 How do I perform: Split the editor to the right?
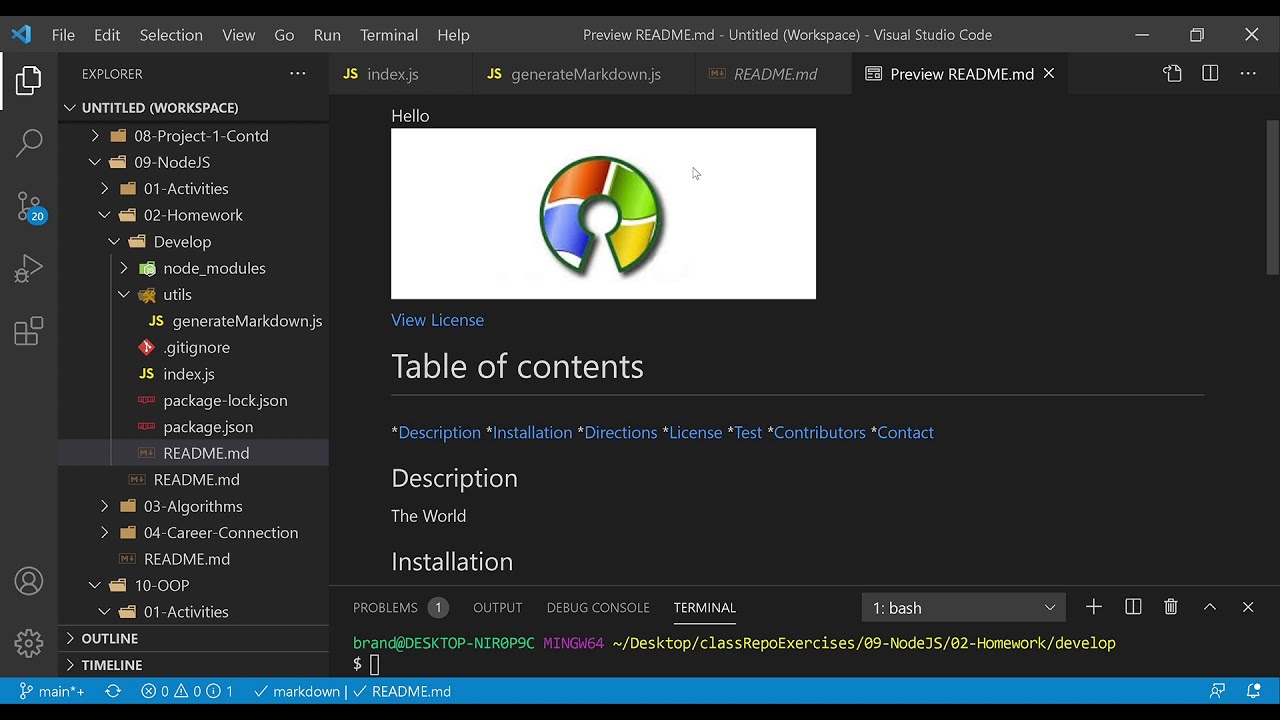[1210, 74]
